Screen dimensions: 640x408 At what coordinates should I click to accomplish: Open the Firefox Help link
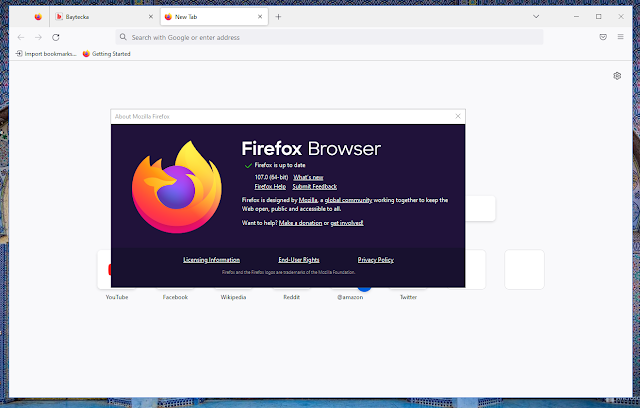click(270, 186)
